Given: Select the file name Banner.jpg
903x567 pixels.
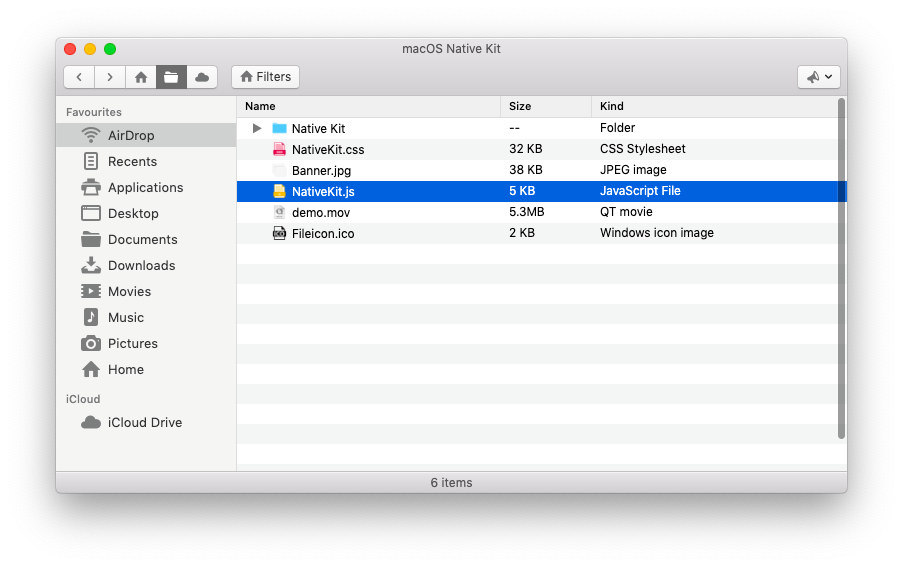Looking at the screenshot, I should tap(321, 171).
